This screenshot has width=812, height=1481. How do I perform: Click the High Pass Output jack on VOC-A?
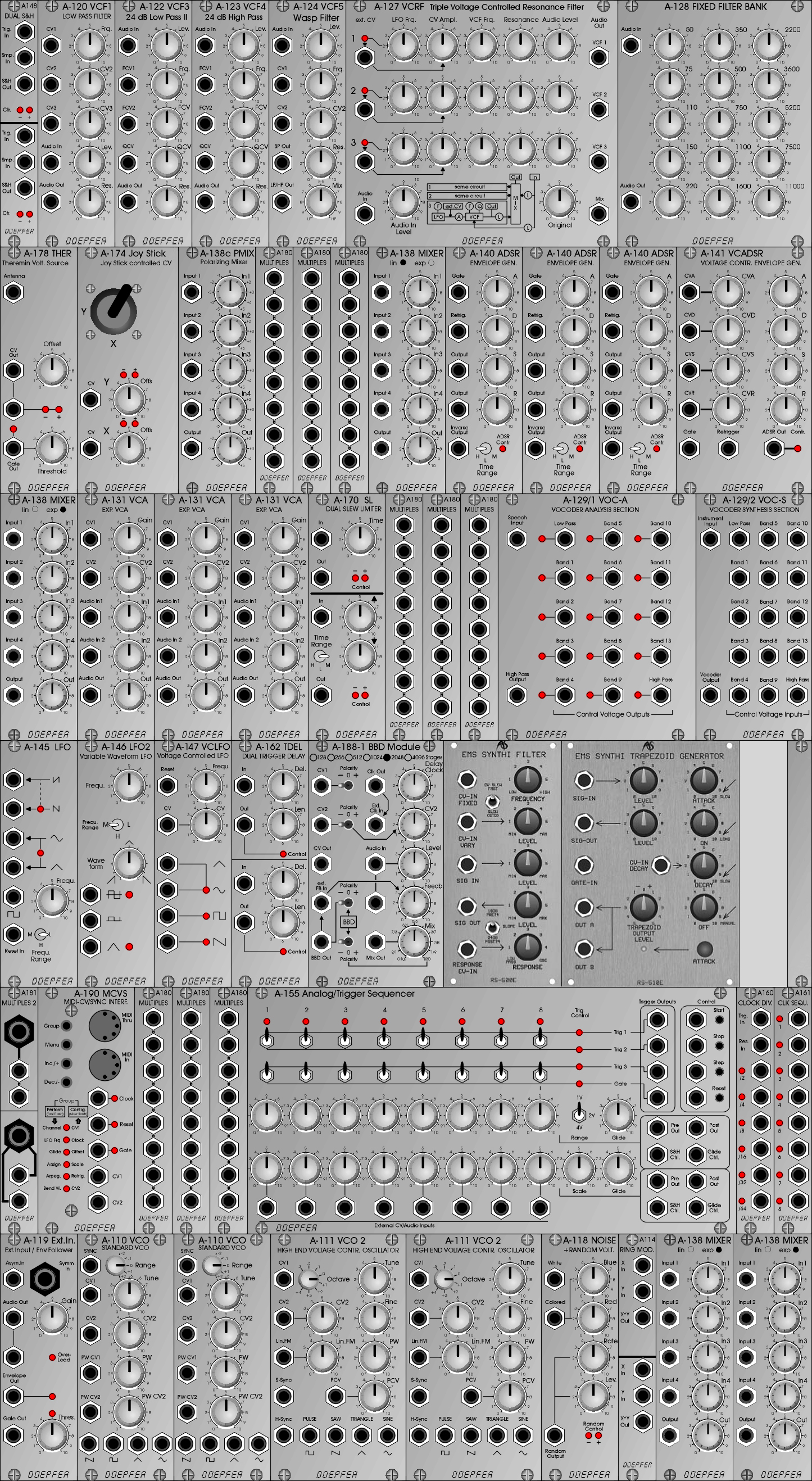516,695
